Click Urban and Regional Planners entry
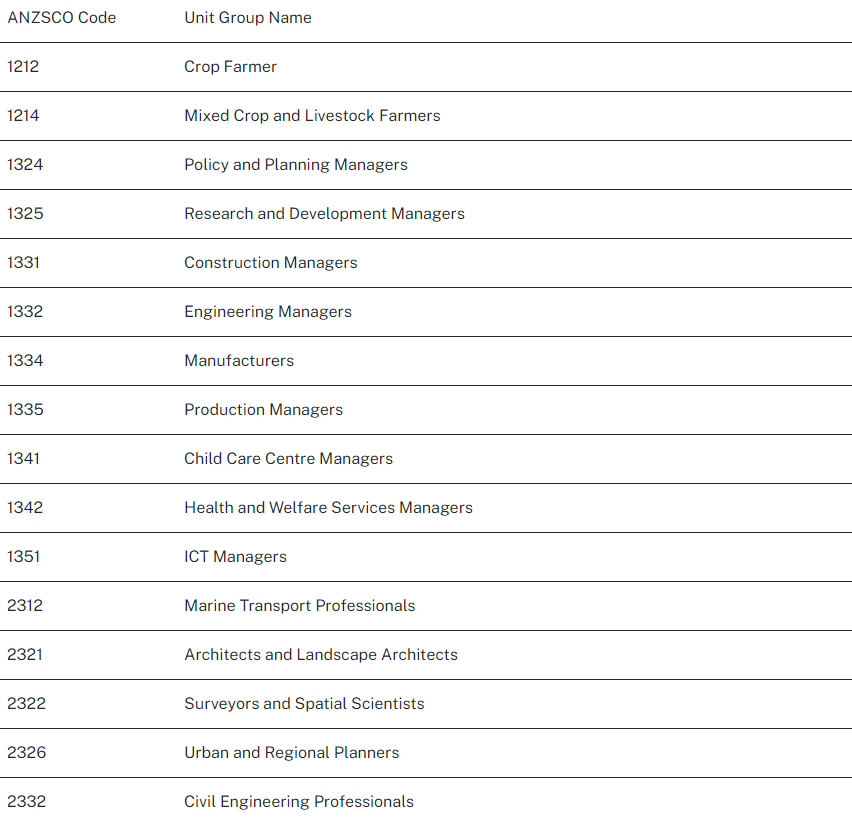Viewport: 852px width, 823px height. (x=291, y=753)
